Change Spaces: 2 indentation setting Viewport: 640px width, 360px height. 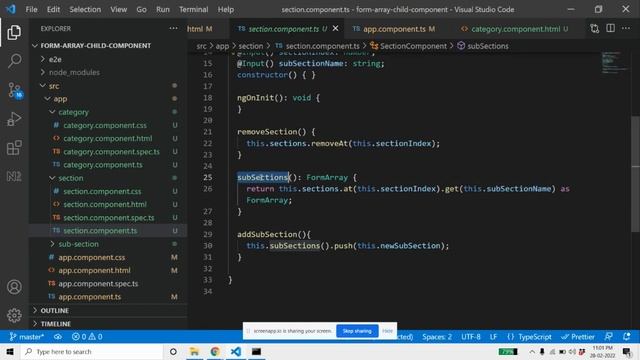click(x=437, y=337)
